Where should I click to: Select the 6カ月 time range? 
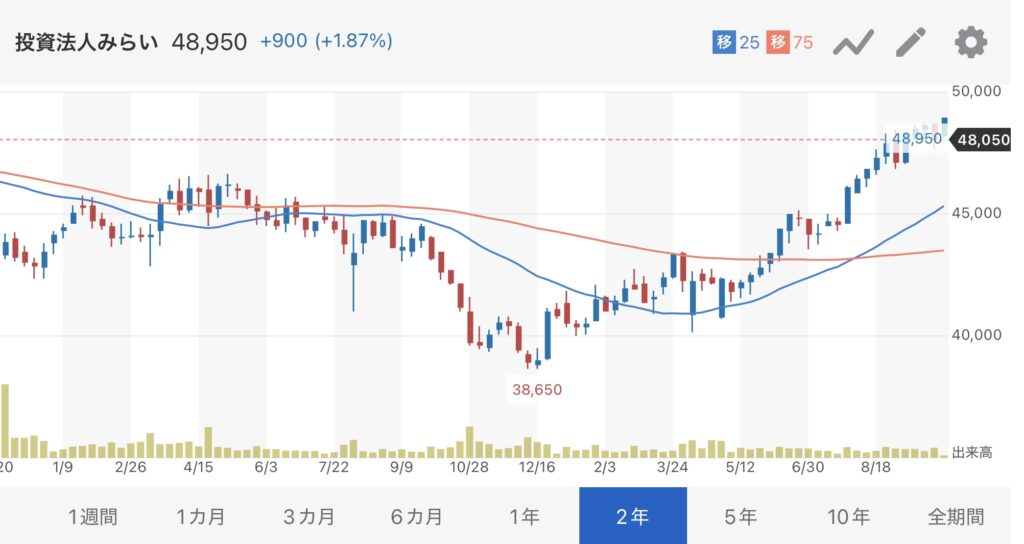tap(416, 517)
